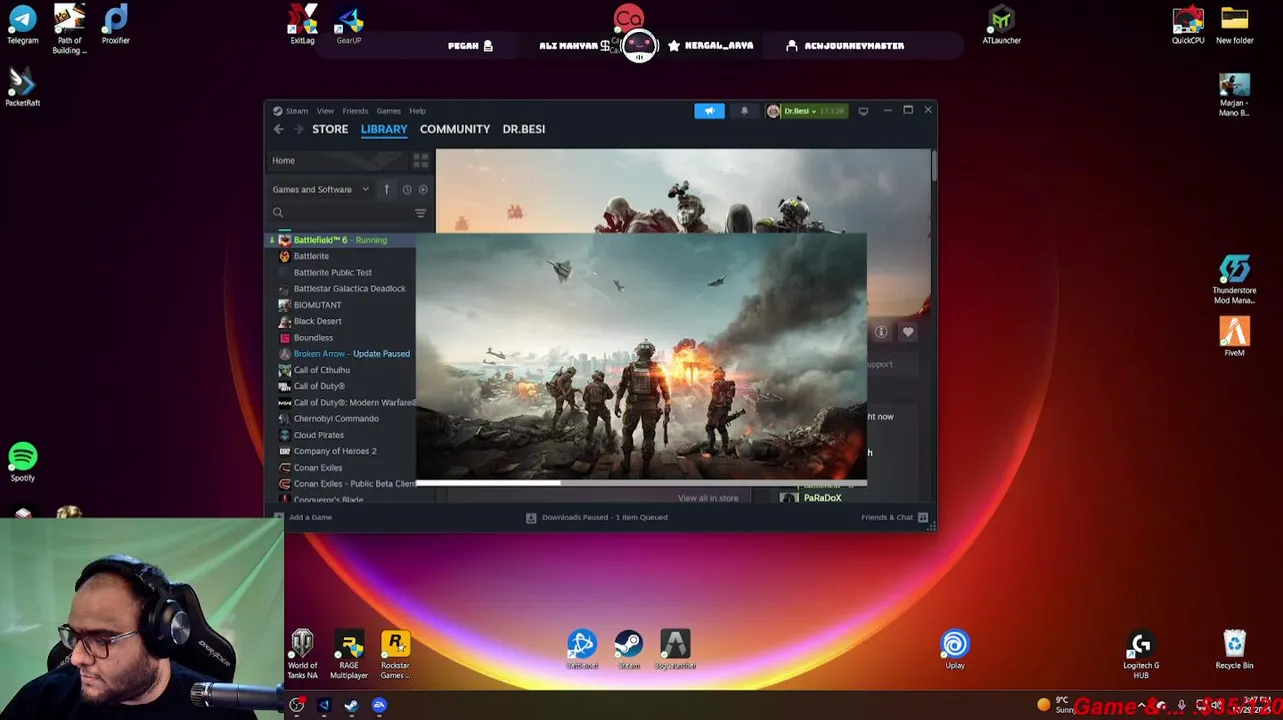Click game info icon button
This screenshot has width=1283, height=720.
click(881, 332)
